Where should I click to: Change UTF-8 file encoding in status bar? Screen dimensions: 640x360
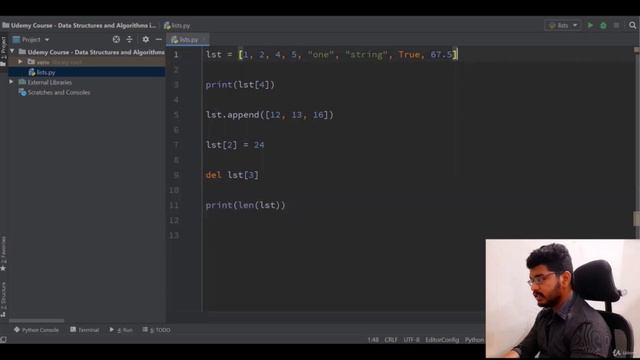click(x=411, y=340)
